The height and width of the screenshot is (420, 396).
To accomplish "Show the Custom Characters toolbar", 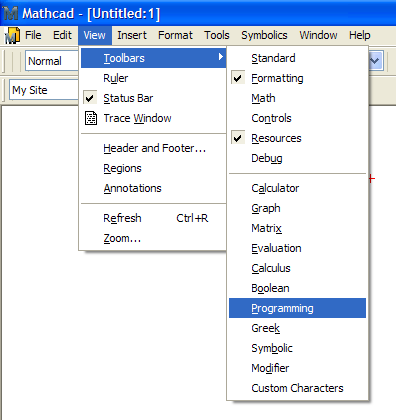I will (x=297, y=388).
